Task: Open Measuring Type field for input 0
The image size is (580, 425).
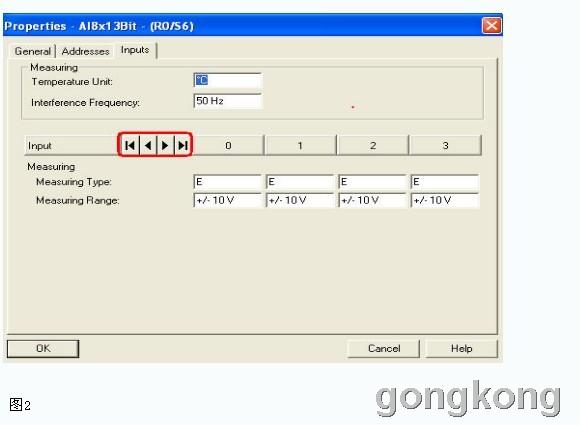Action: point(227,182)
